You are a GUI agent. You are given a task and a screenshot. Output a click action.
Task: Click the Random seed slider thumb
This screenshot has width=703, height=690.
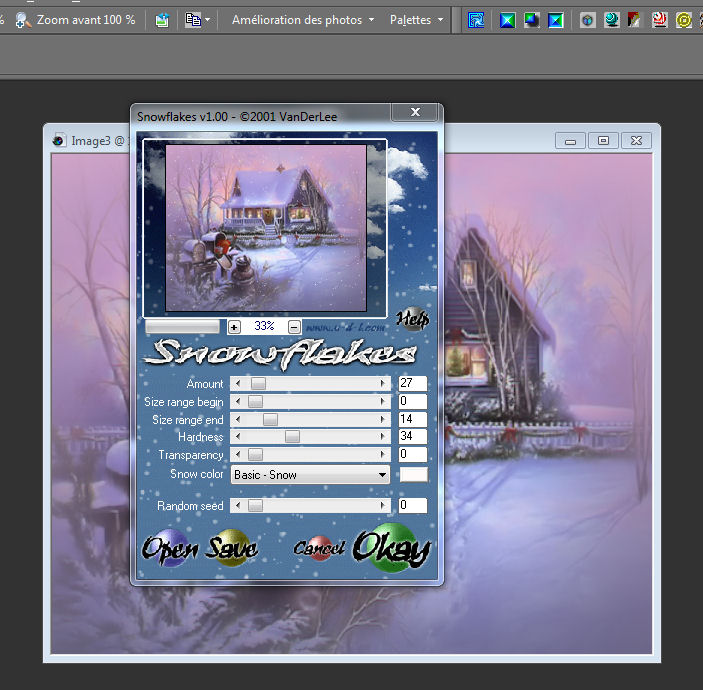click(255, 506)
